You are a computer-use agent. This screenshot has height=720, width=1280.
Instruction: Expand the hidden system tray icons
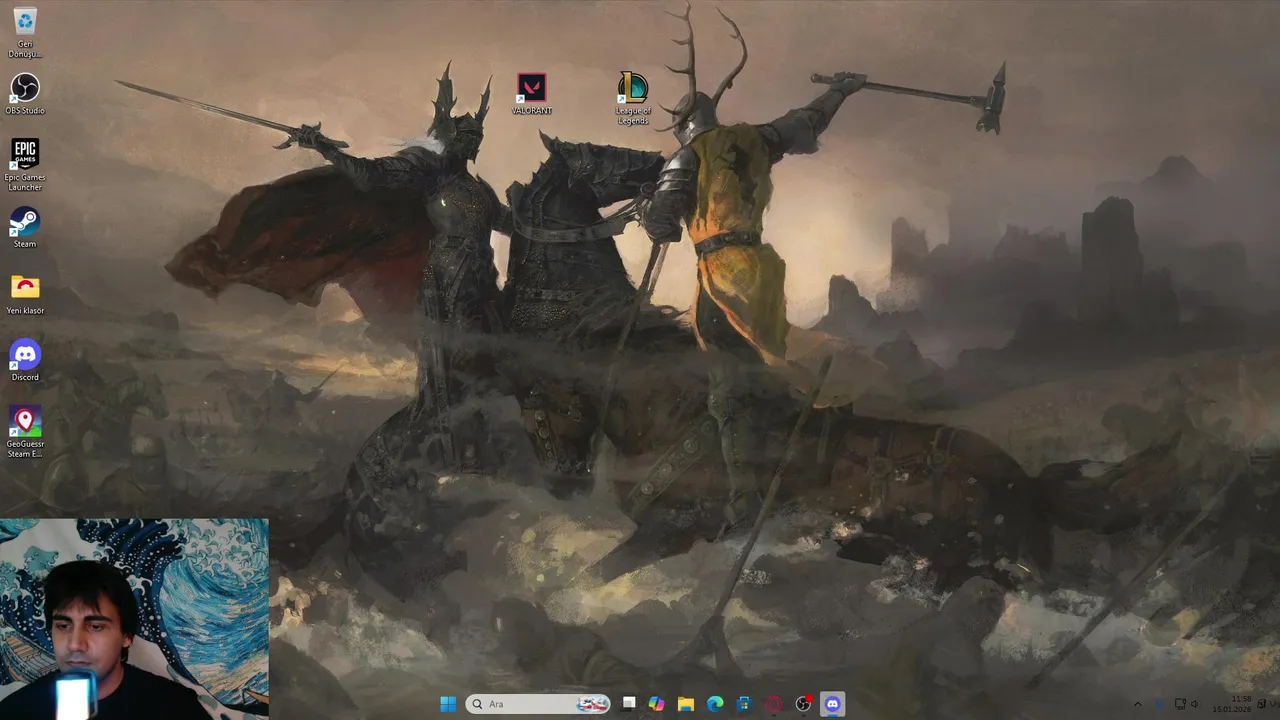pyautogui.click(x=1137, y=704)
